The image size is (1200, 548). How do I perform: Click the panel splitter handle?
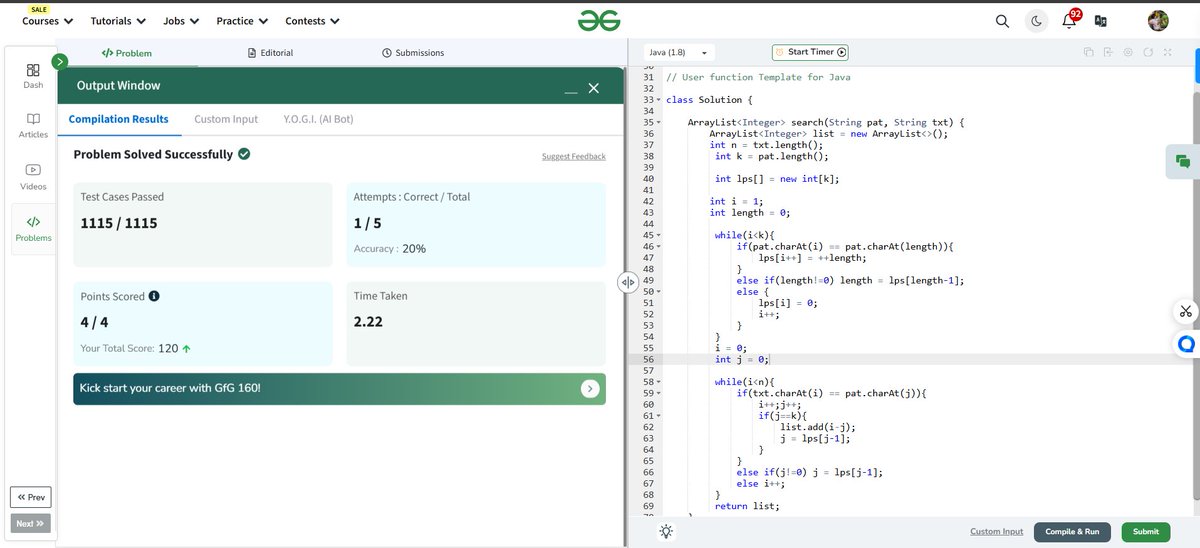point(627,283)
